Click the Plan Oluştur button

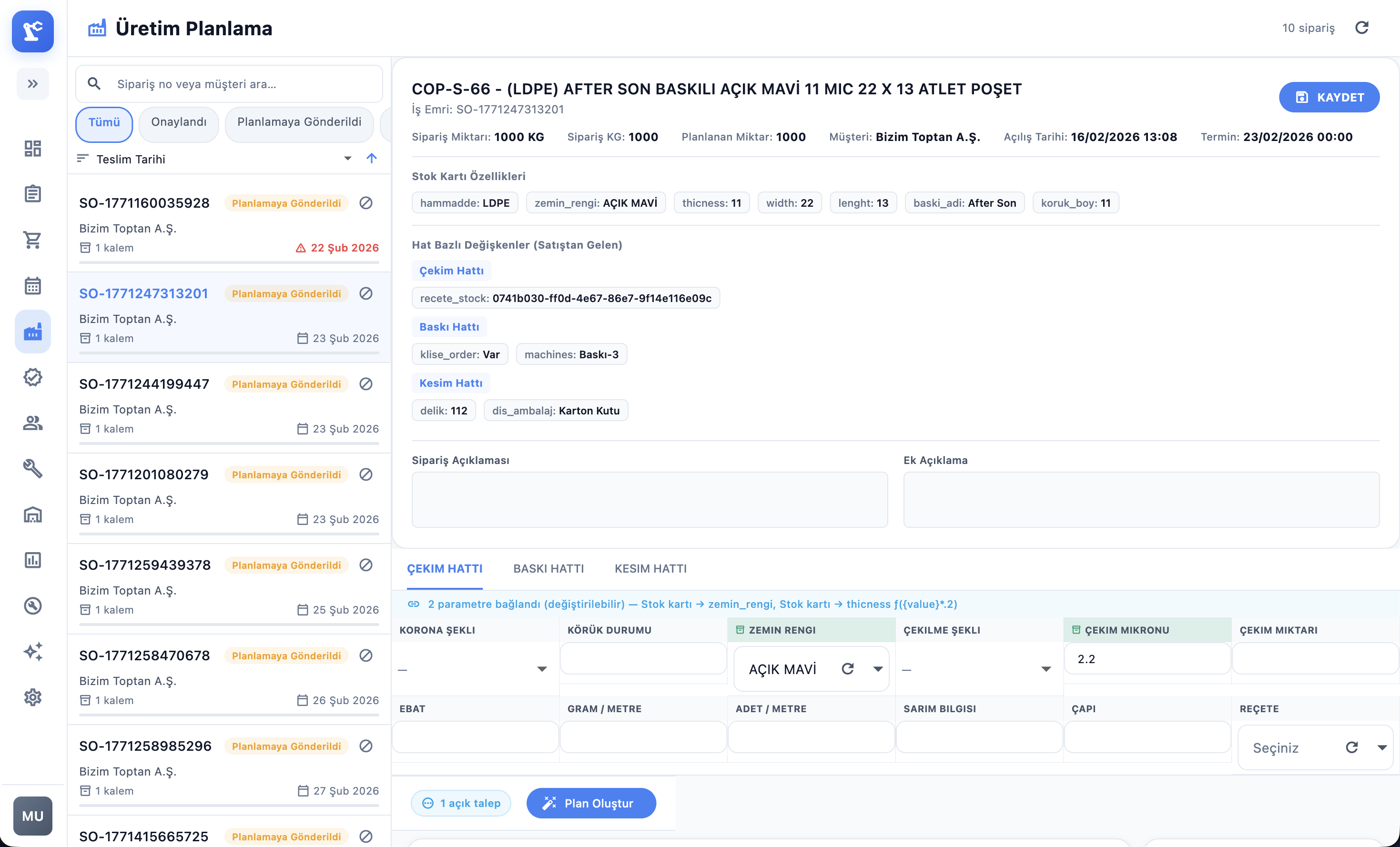point(591,803)
